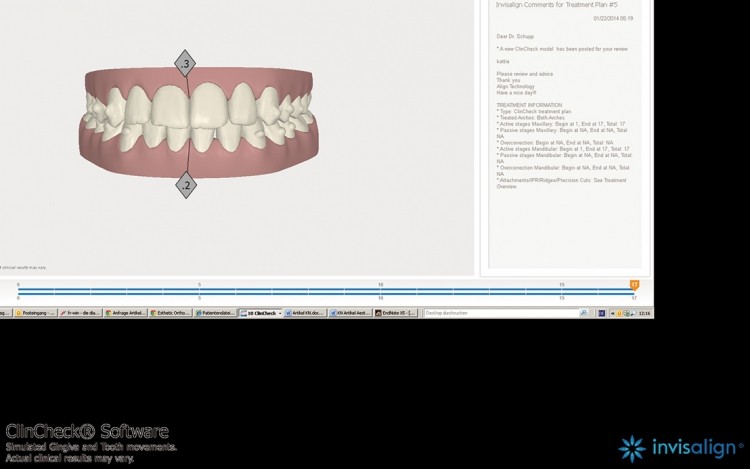Switch to Esthetic Ortho Chrome window

[x=170, y=313]
